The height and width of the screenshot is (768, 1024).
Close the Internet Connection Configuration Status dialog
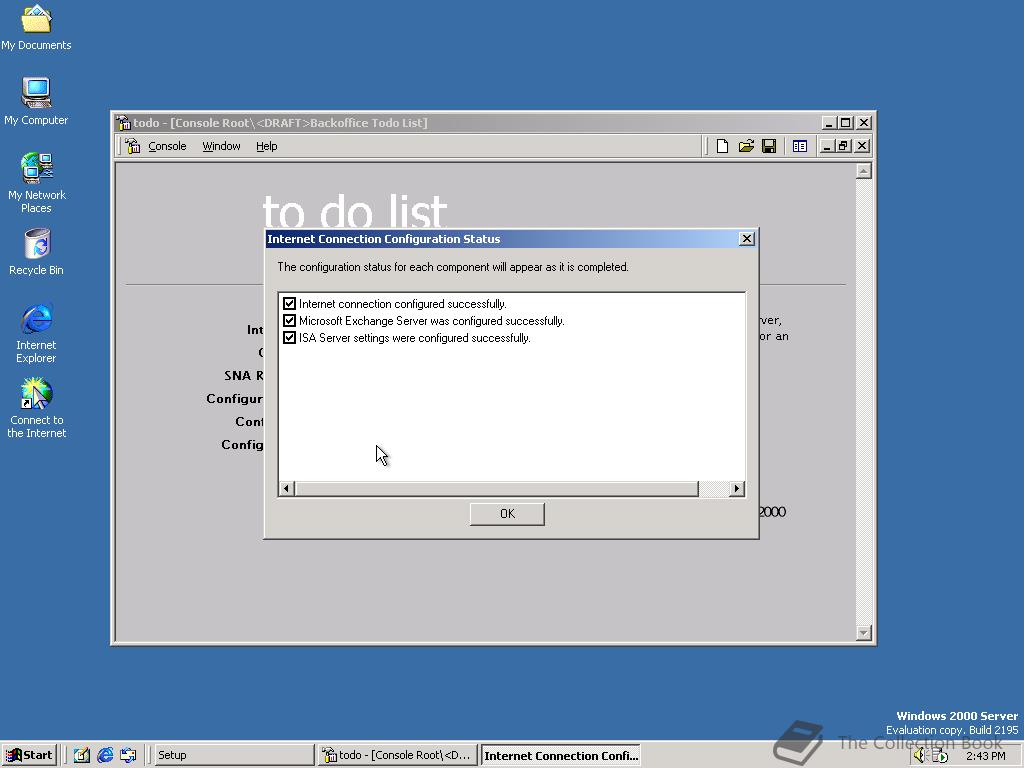[746, 239]
